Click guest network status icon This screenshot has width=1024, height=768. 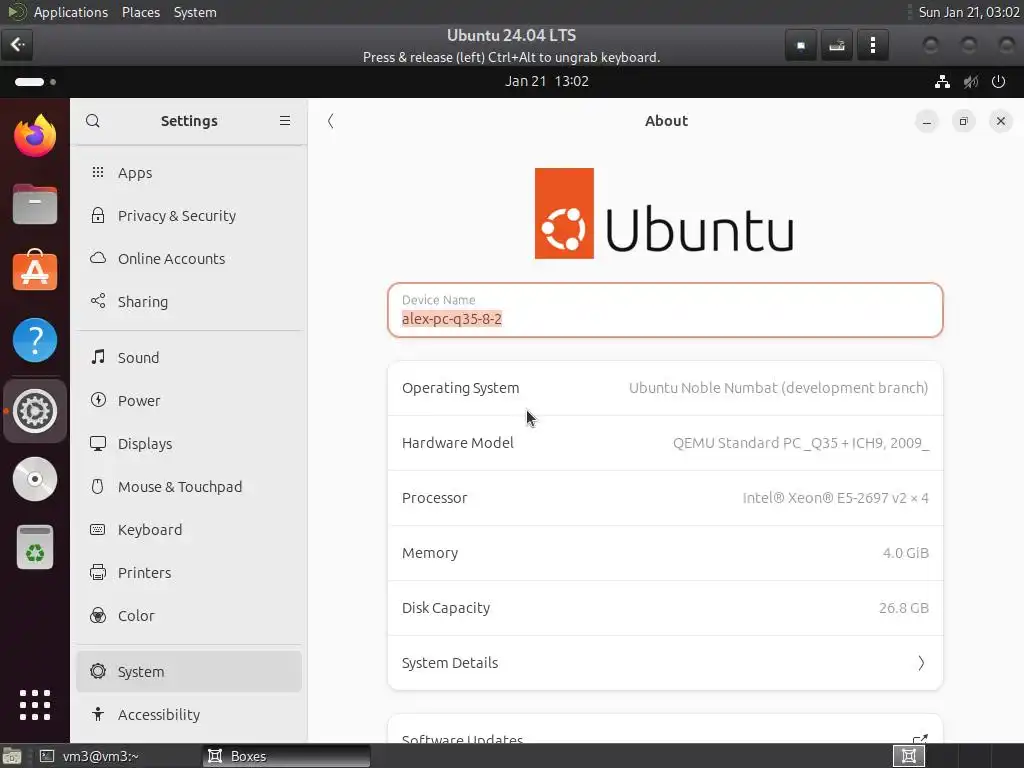pos(942,82)
